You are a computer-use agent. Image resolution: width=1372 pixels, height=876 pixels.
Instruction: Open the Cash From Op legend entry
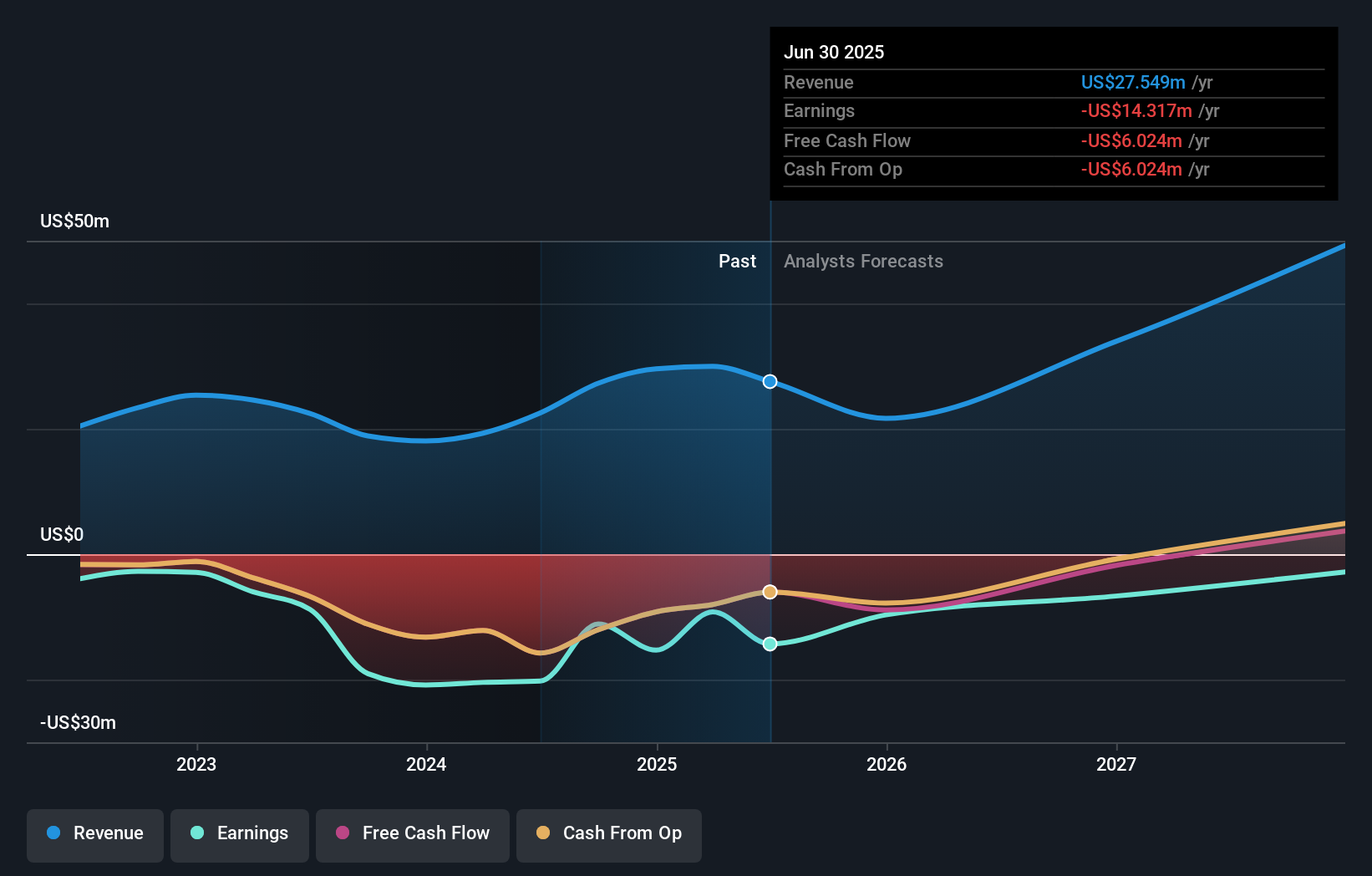pyautogui.click(x=608, y=833)
